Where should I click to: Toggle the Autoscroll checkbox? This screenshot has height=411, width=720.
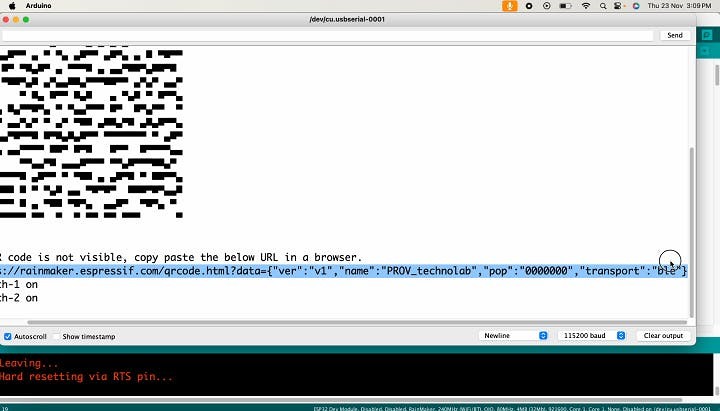[x=7, y=337]
